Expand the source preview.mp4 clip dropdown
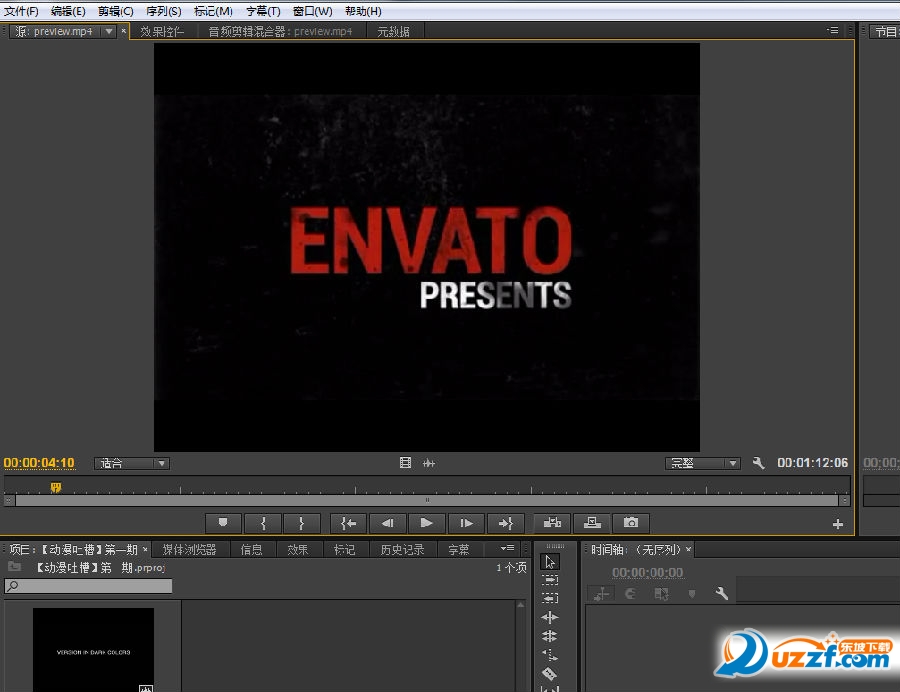900x692 pixels. (109, 31)
